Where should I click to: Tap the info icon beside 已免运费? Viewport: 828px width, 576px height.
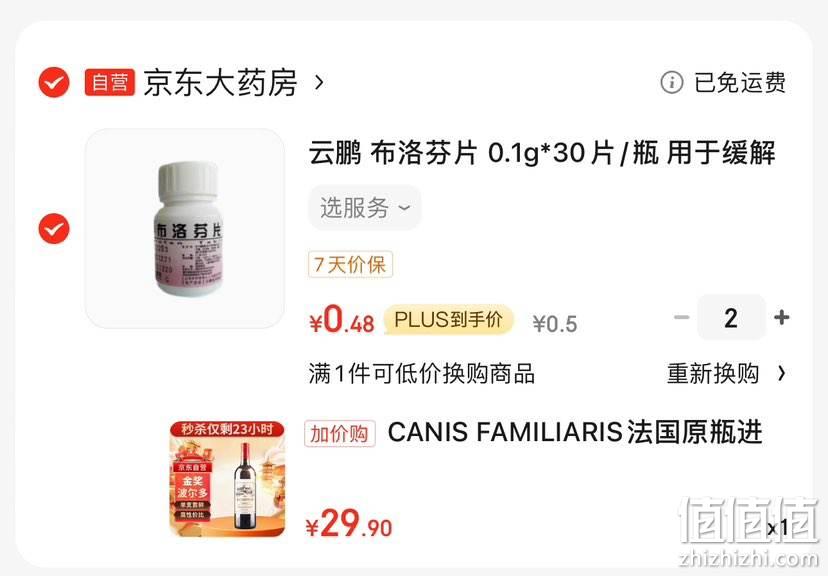pyautogui.click(x=672, y=82)
